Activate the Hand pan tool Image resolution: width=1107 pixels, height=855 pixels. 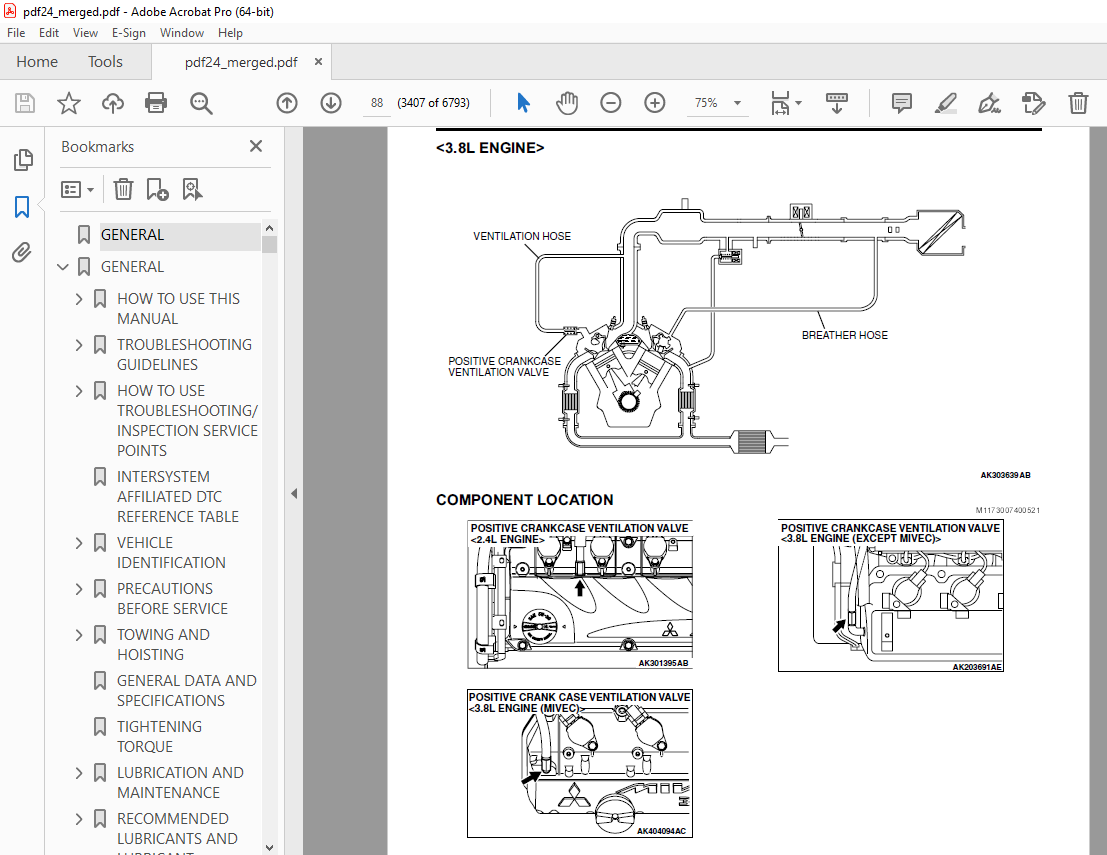tap(566, 103)
